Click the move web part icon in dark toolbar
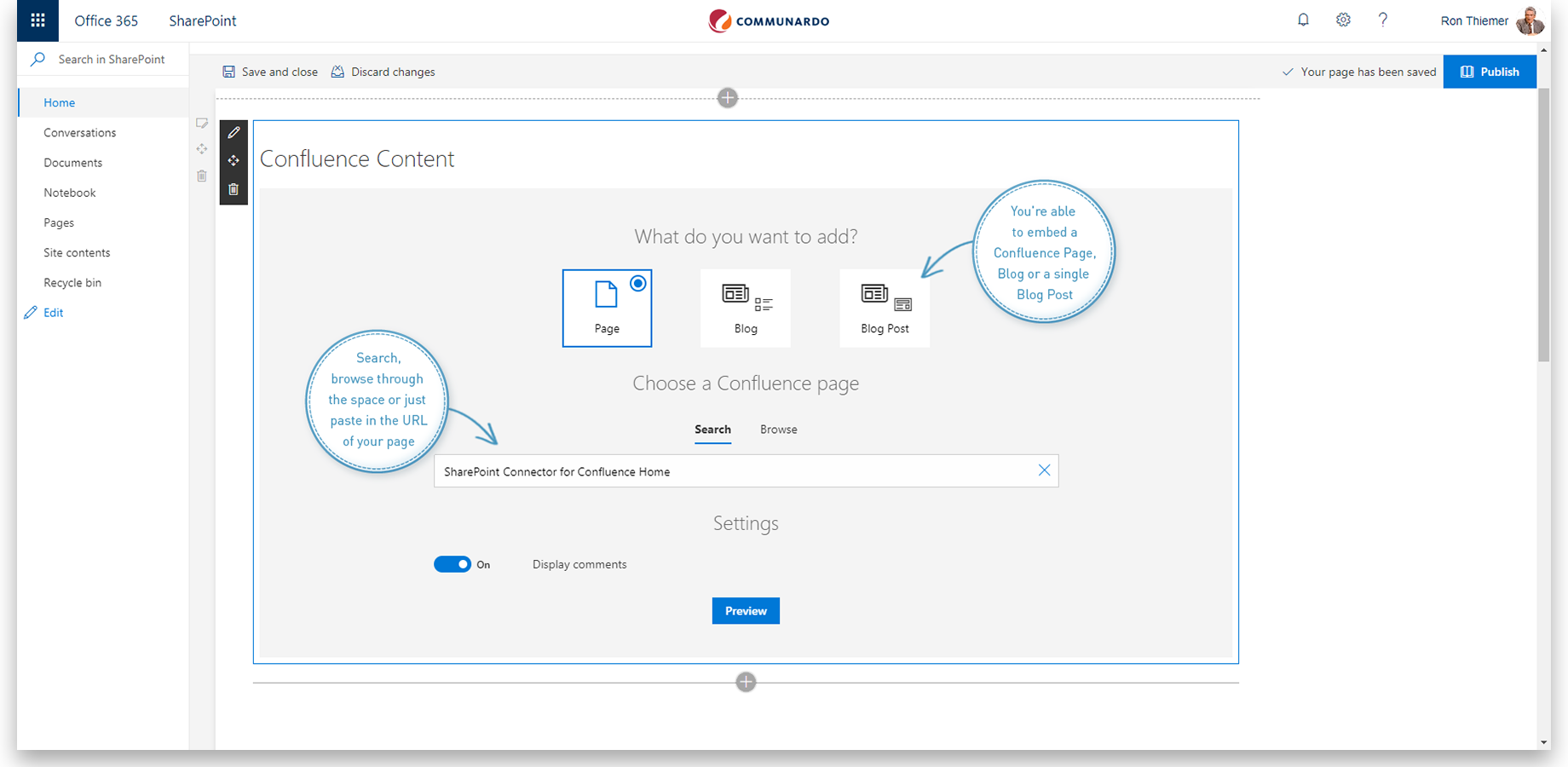1568x767 pixels. tap(233, 161)
